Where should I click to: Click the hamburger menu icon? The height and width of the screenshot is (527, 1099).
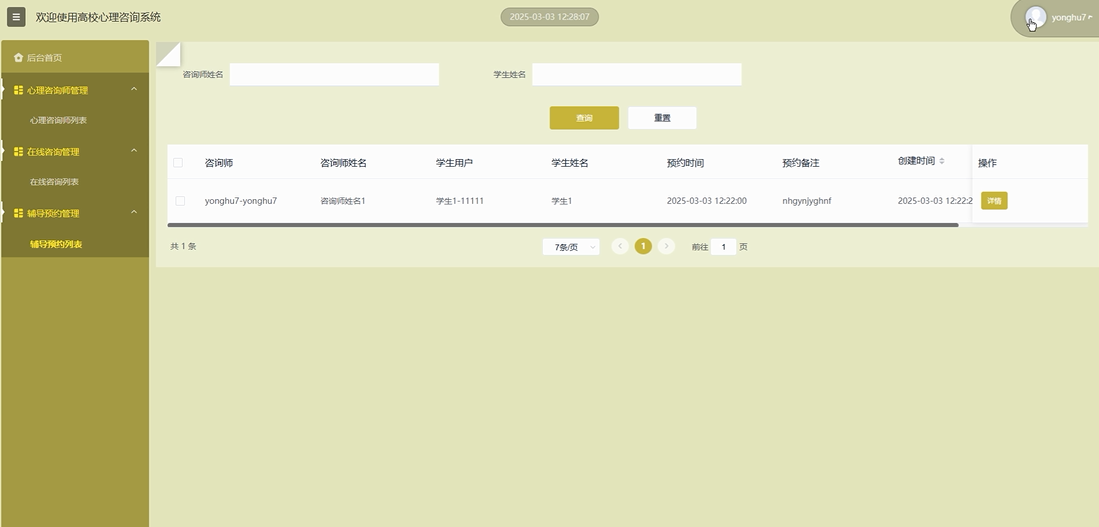(x=16, y=17)
